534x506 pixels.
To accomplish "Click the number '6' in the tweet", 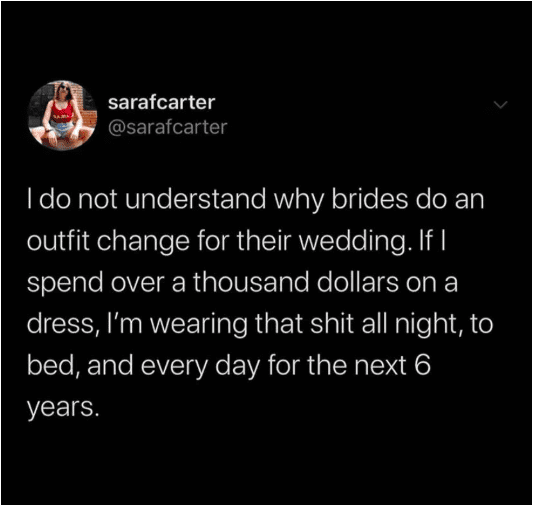I will (423, 365).
